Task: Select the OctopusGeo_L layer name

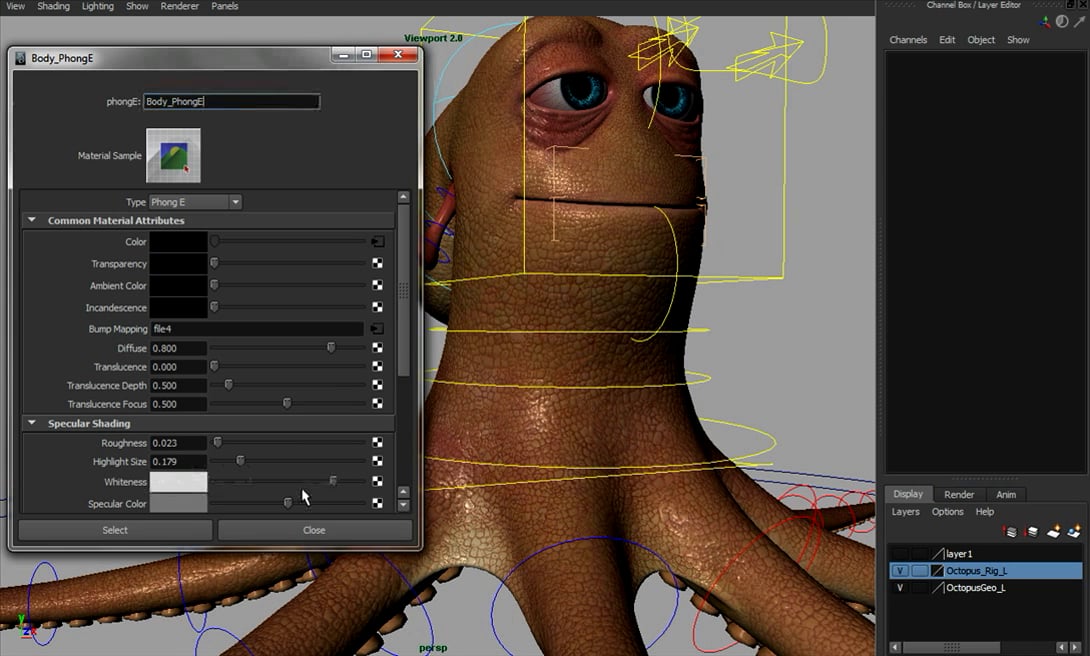Action: click(x=975, y=588)
